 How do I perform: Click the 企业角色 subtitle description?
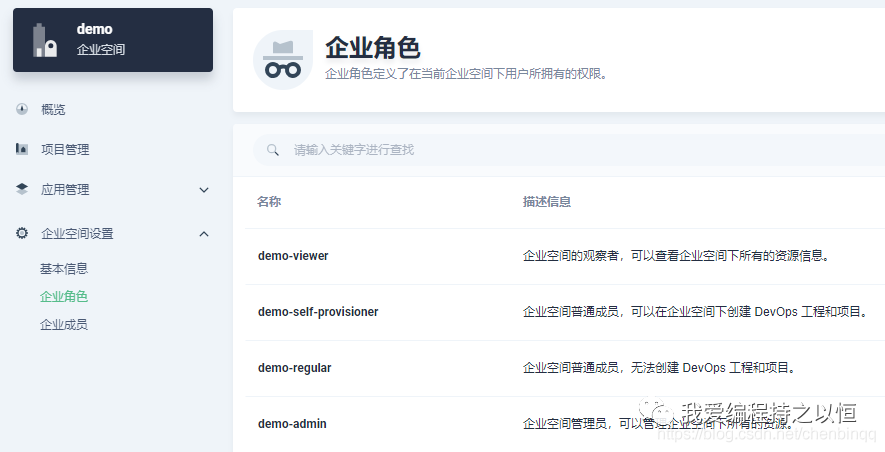[466, 74]
